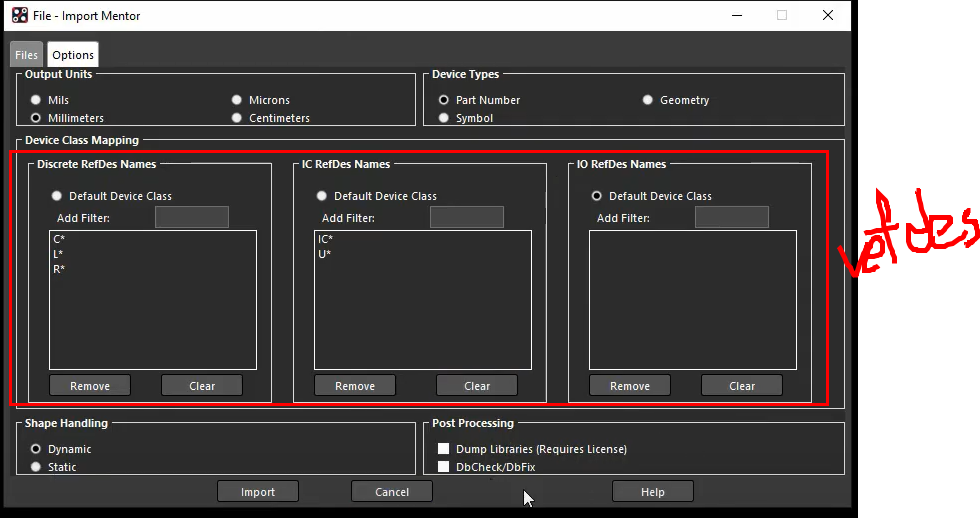Select Static shape handling
Image resolution: width=980 pixels, height=518 pixels.
point(36,467)
